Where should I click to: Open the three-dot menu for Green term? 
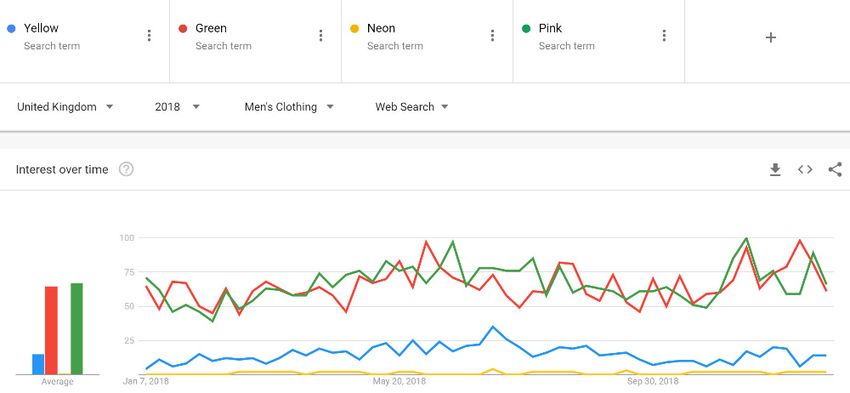pyautogui.click(x=321, y=36)
